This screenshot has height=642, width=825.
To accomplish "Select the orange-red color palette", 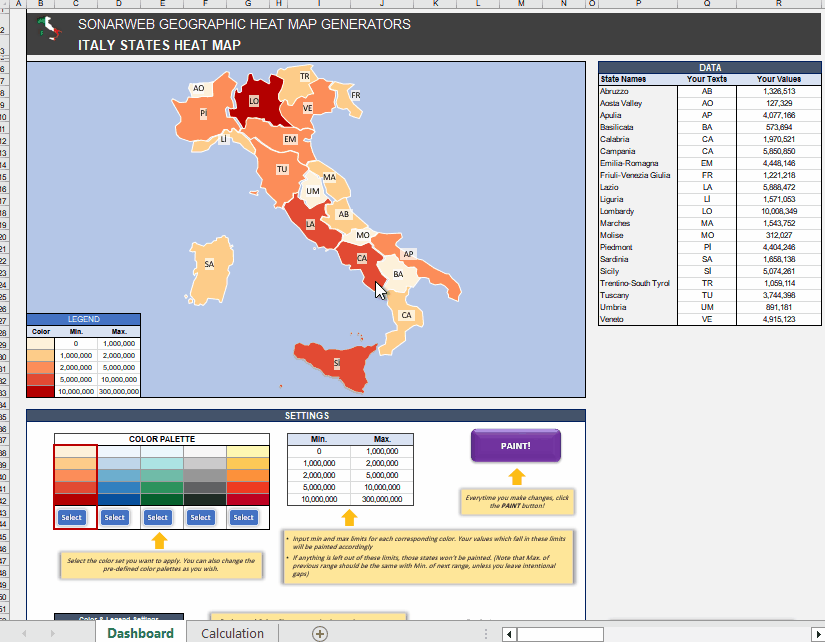I will [x=72, y=517].
